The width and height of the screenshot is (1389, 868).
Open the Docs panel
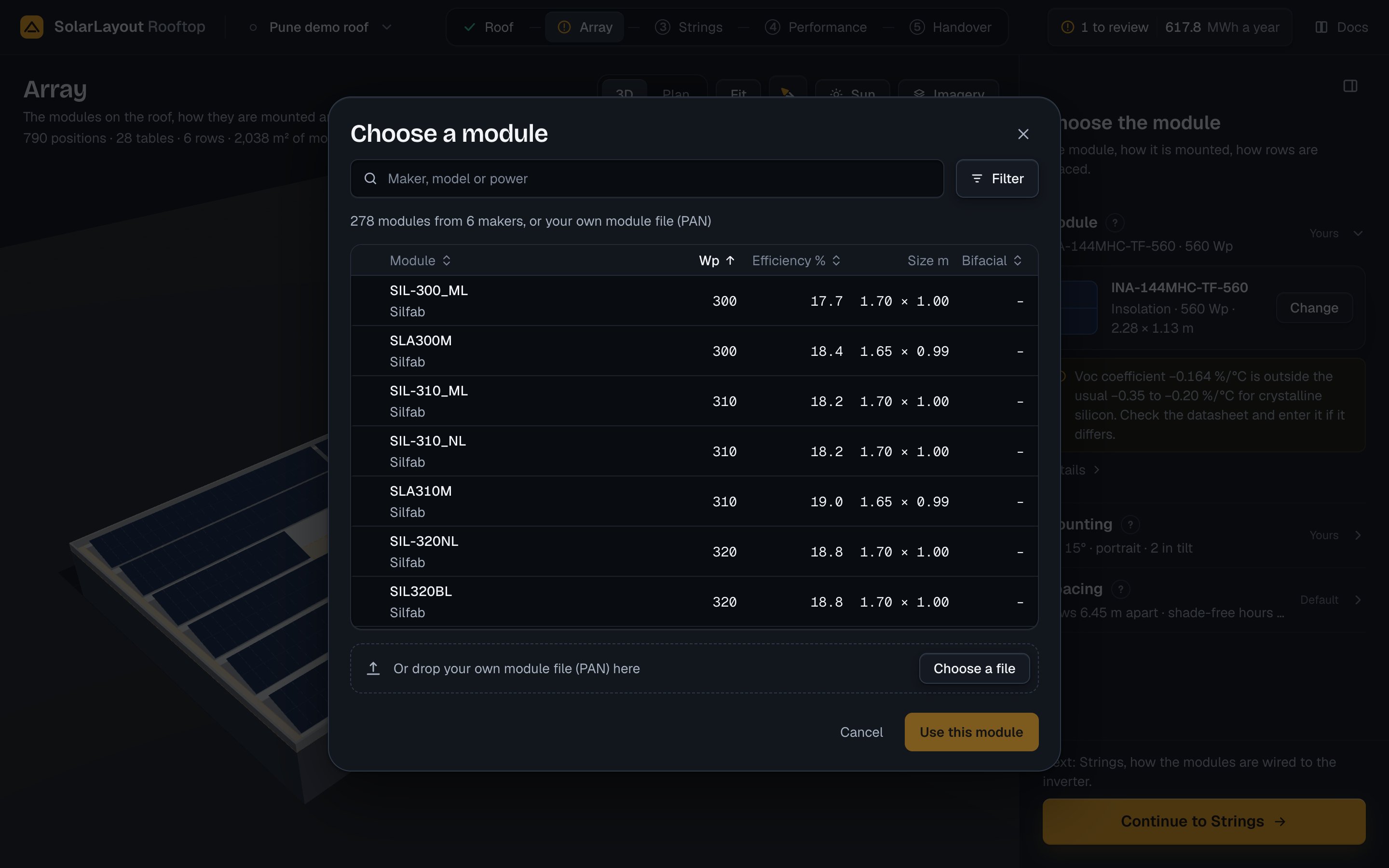[1341, 27]
